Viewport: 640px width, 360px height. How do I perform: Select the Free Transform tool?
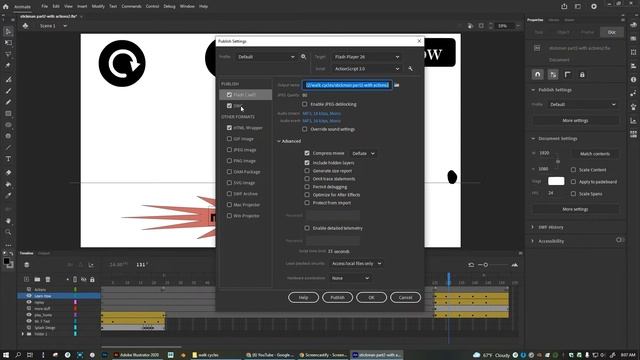click(8, 43)
